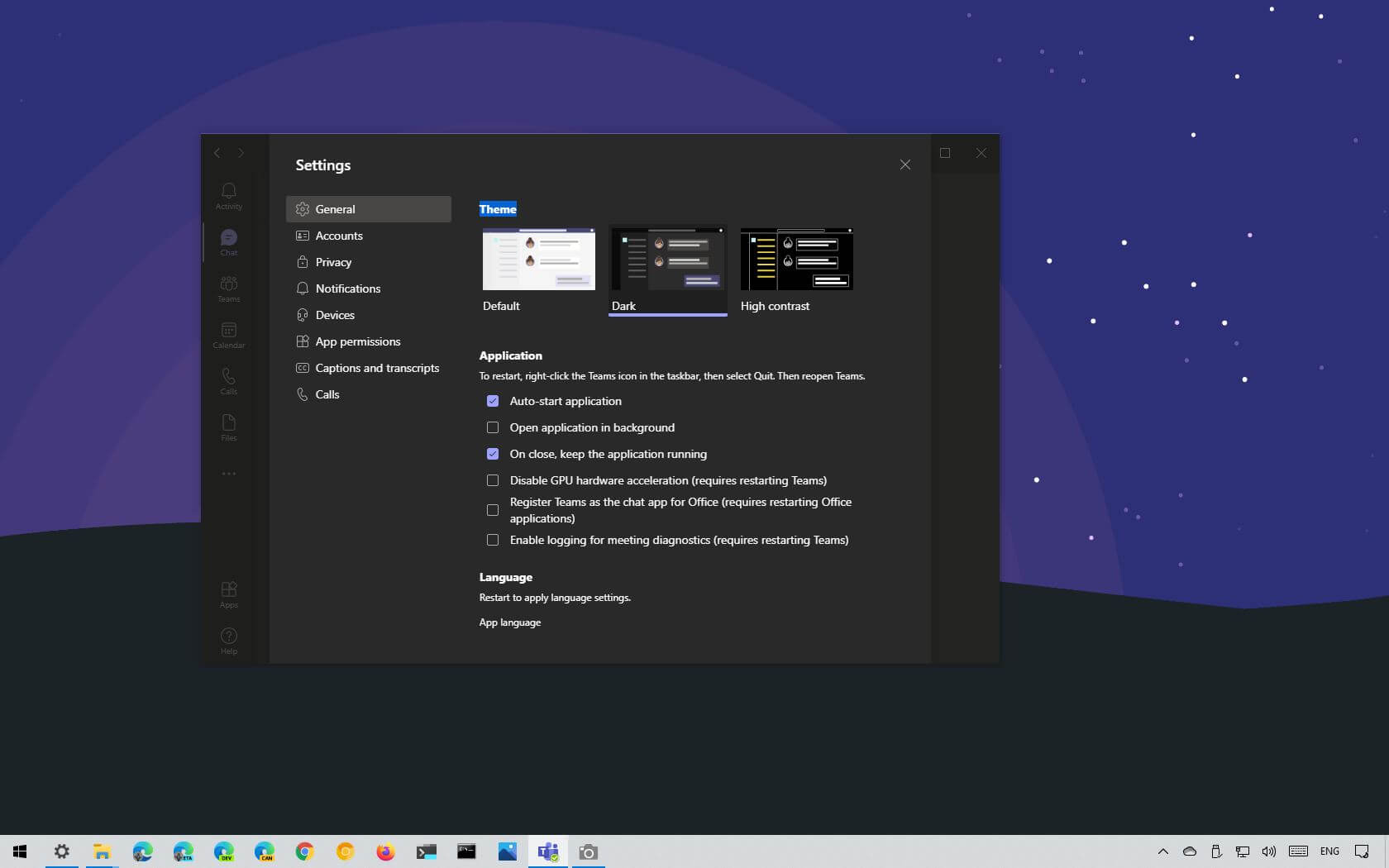Close the Settings dialog
1389x868 pixels.
point(905,165)
